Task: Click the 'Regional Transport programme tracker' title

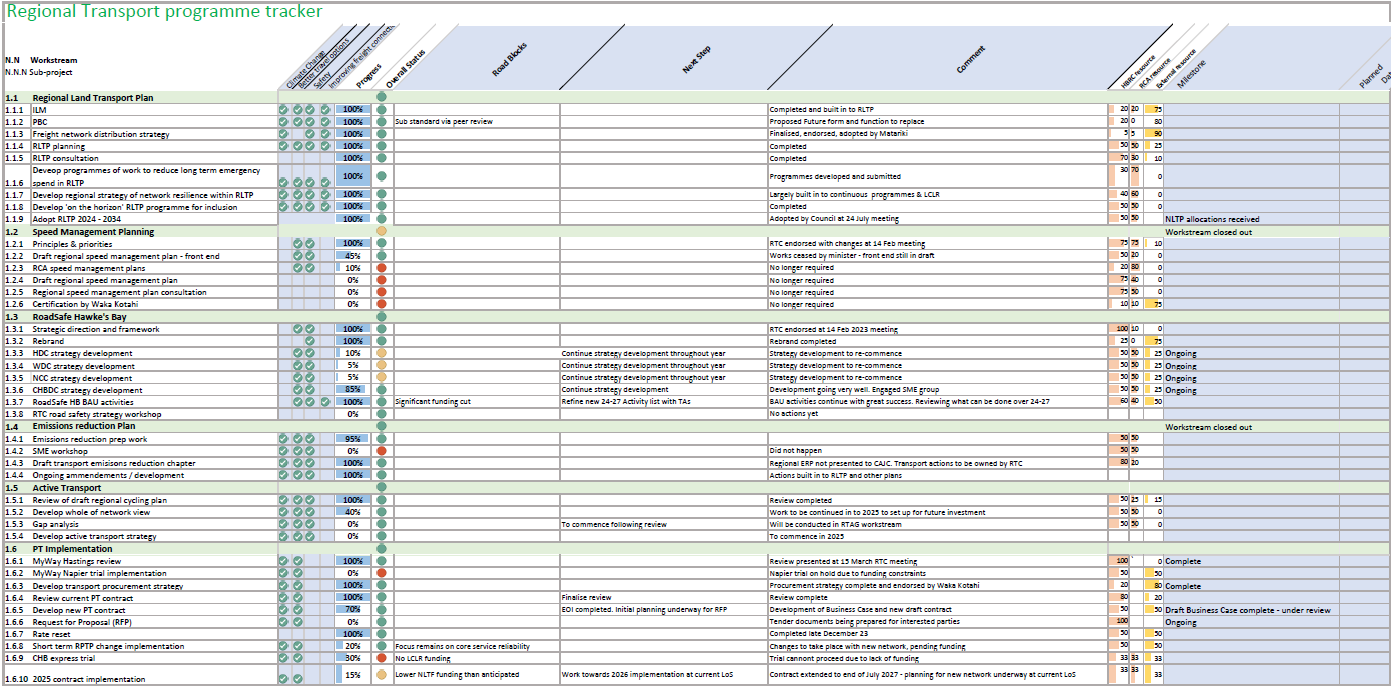Action: tap(165, 12)
